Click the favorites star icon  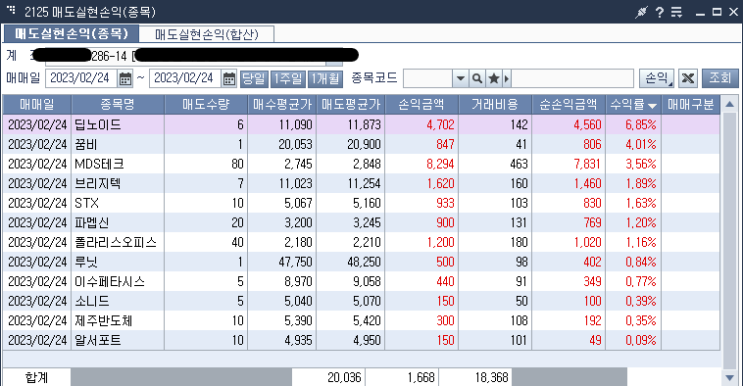[494, 79]
